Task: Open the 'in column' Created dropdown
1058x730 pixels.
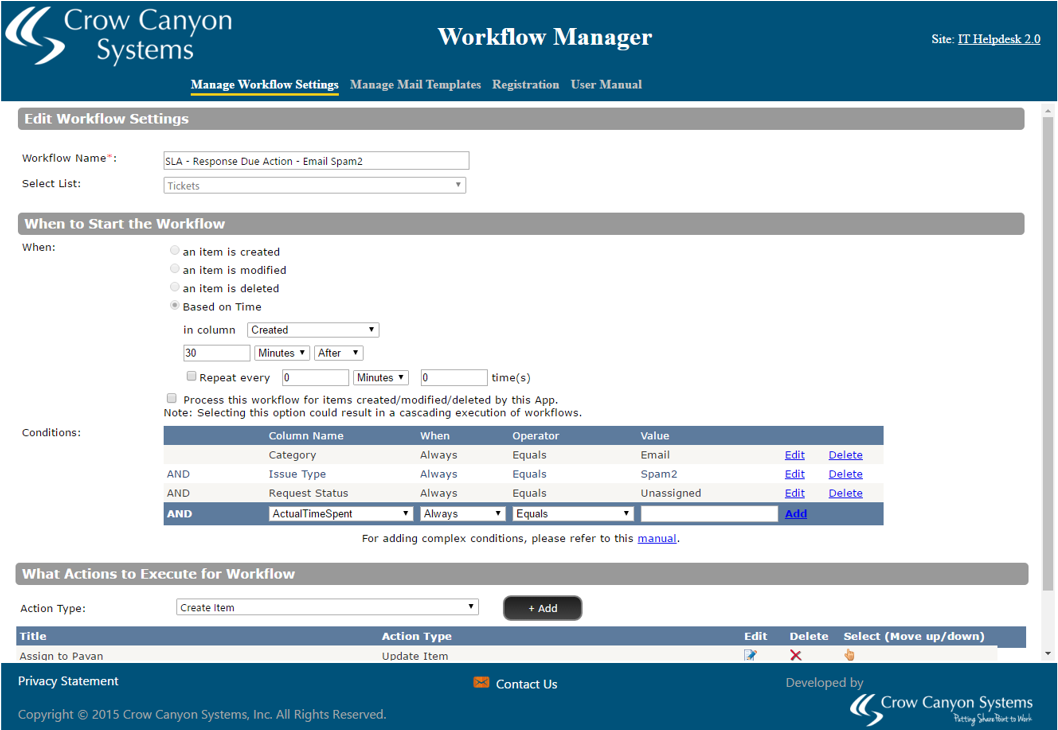Action: [313, 329]
